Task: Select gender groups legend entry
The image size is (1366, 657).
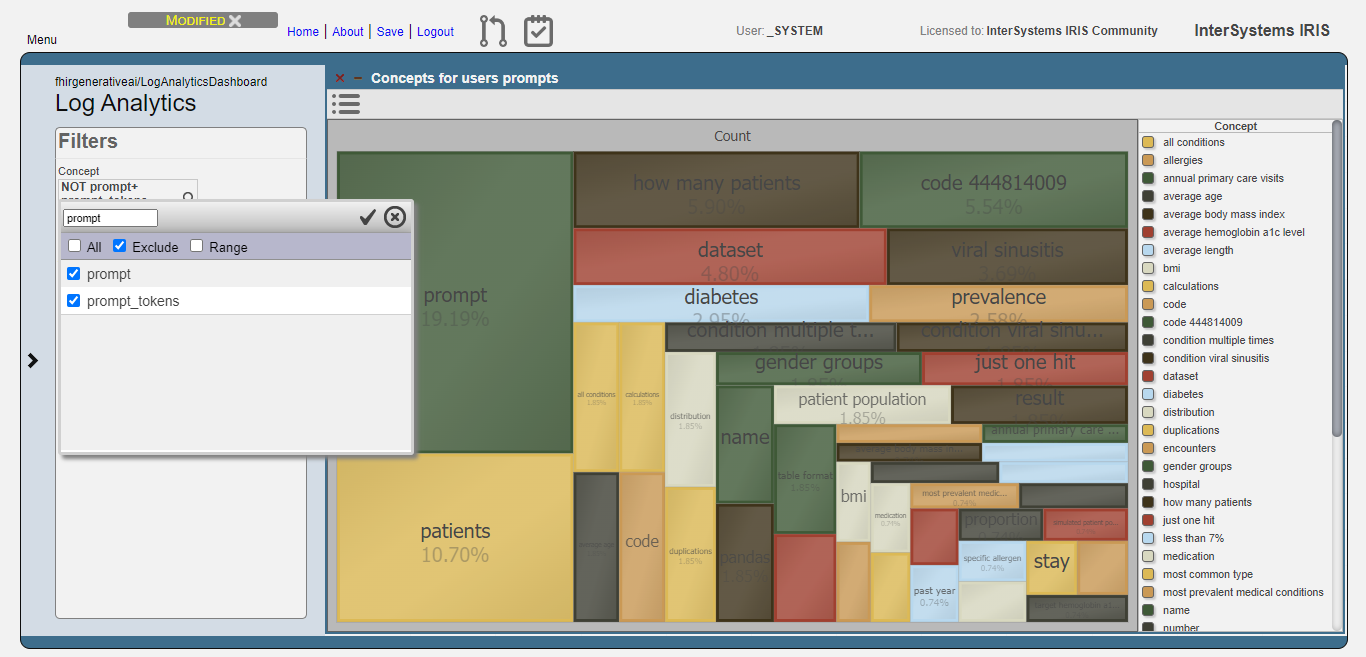Action: pos(1197,466)
